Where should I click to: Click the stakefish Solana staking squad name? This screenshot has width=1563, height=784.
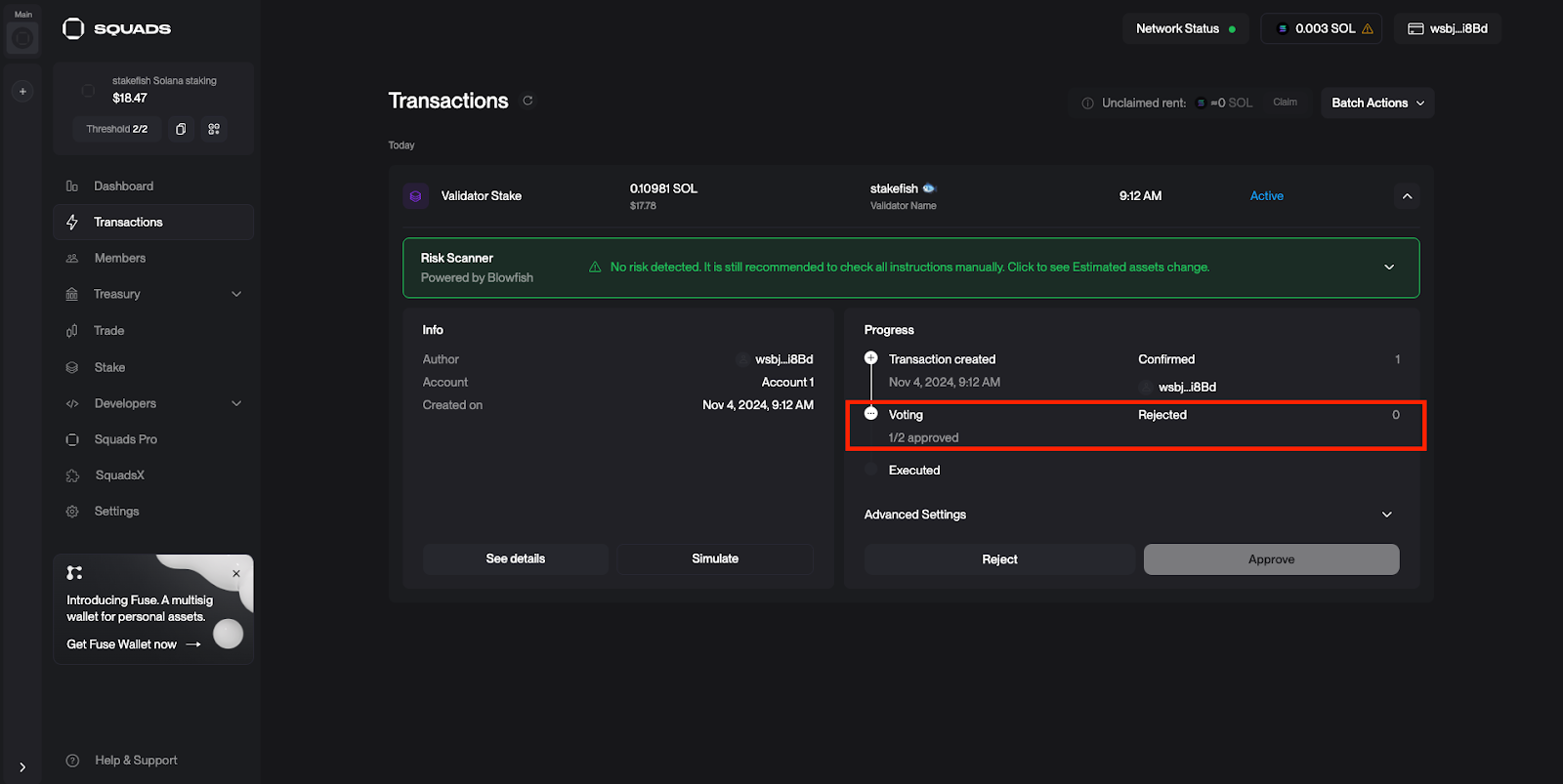click(x=164, y=81)
